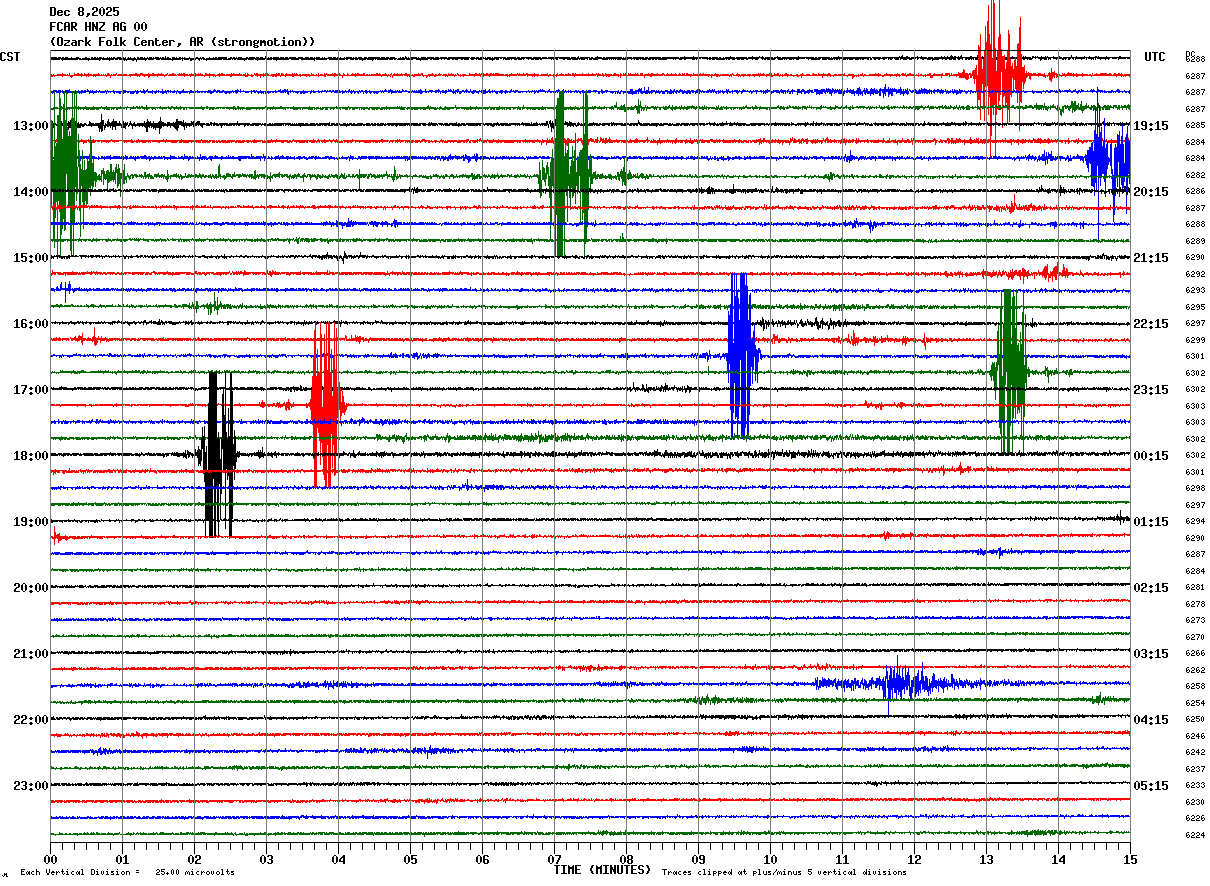Select the 18:00 CST time label

(x=30, y=456)
